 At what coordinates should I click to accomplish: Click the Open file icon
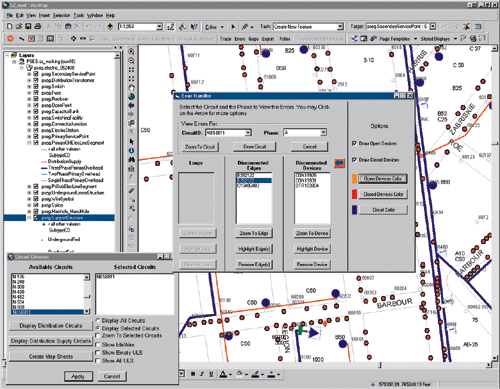19,26
